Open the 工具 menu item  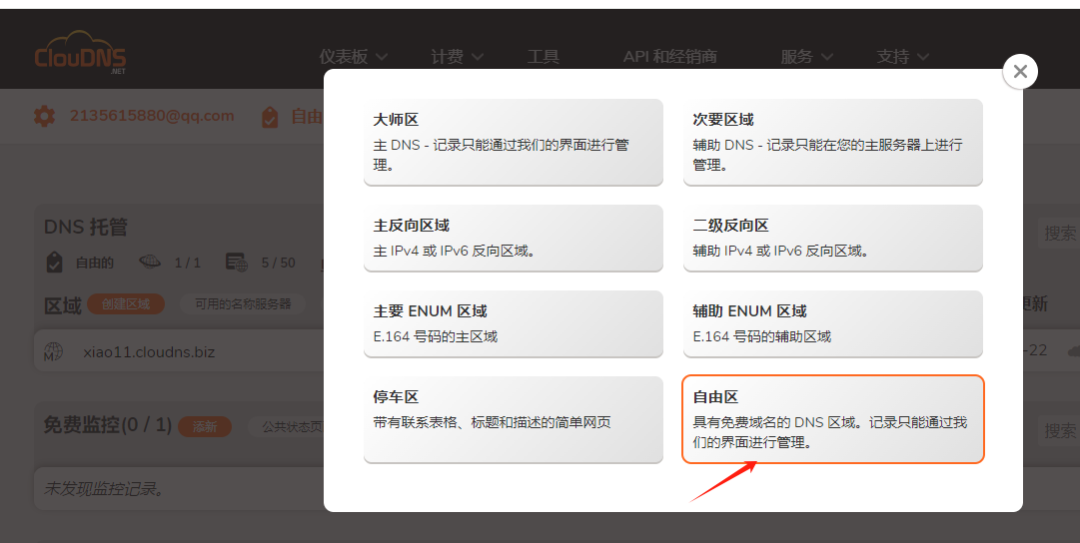(543, 57)
